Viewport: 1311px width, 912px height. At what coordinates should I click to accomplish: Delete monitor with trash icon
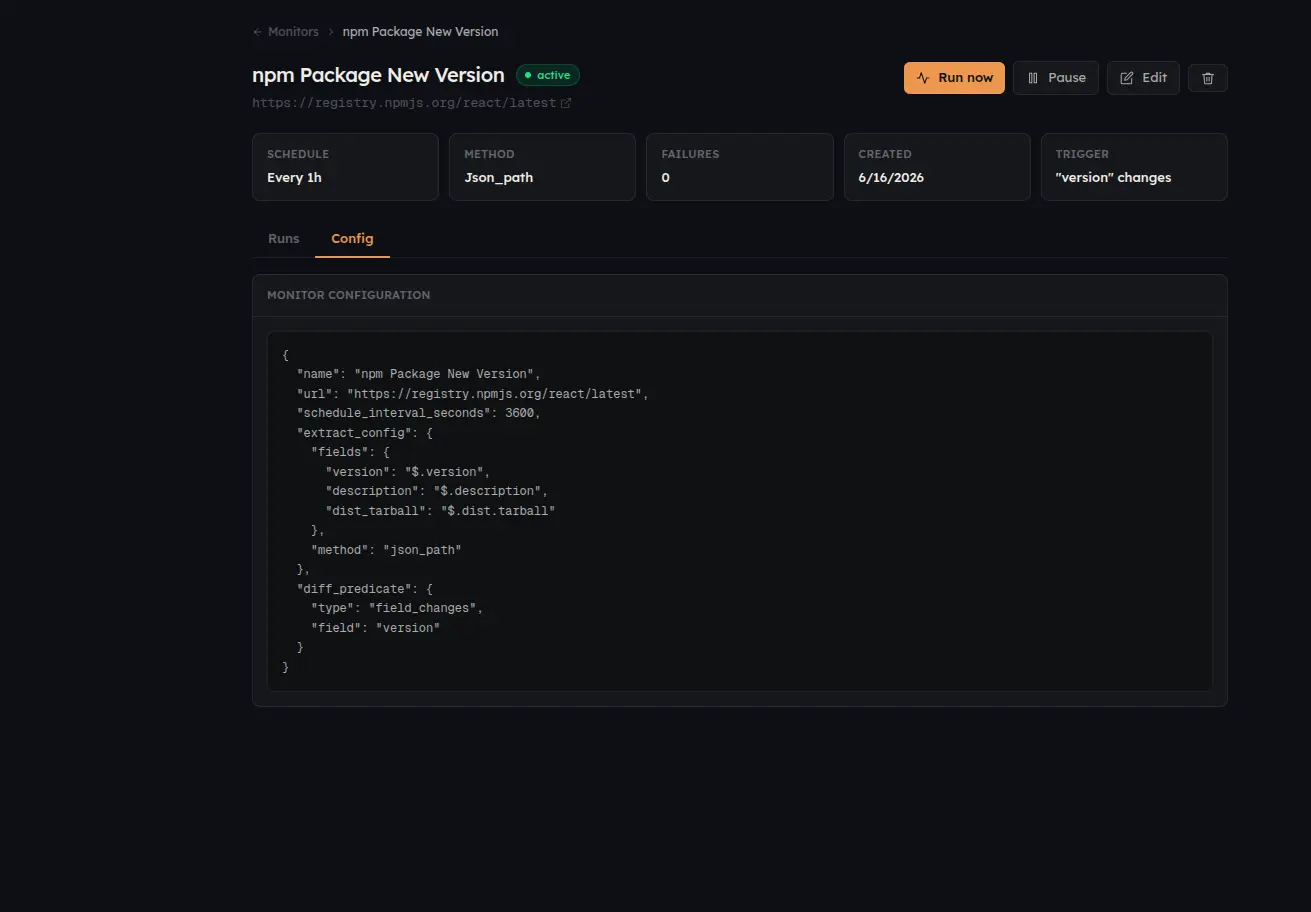(1208, 78)
